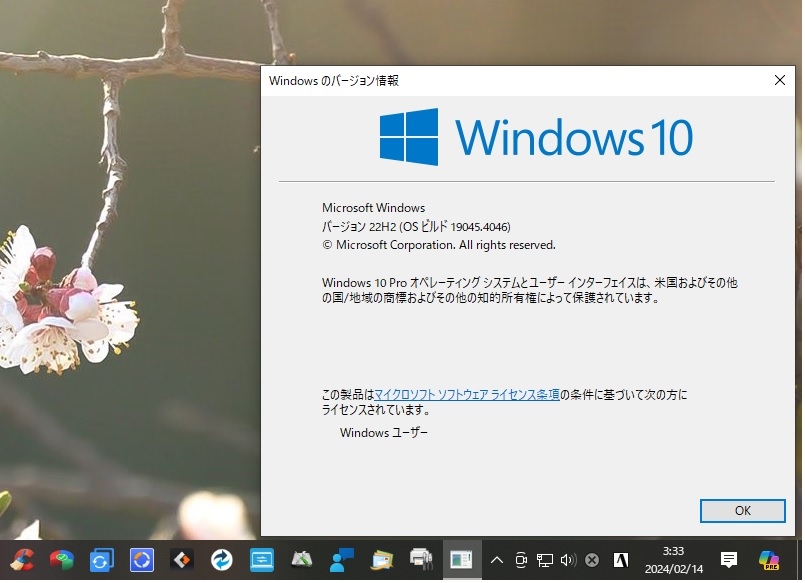
Task: Open the taskbar app with green pen icon
Action: (x=302, y=561)
